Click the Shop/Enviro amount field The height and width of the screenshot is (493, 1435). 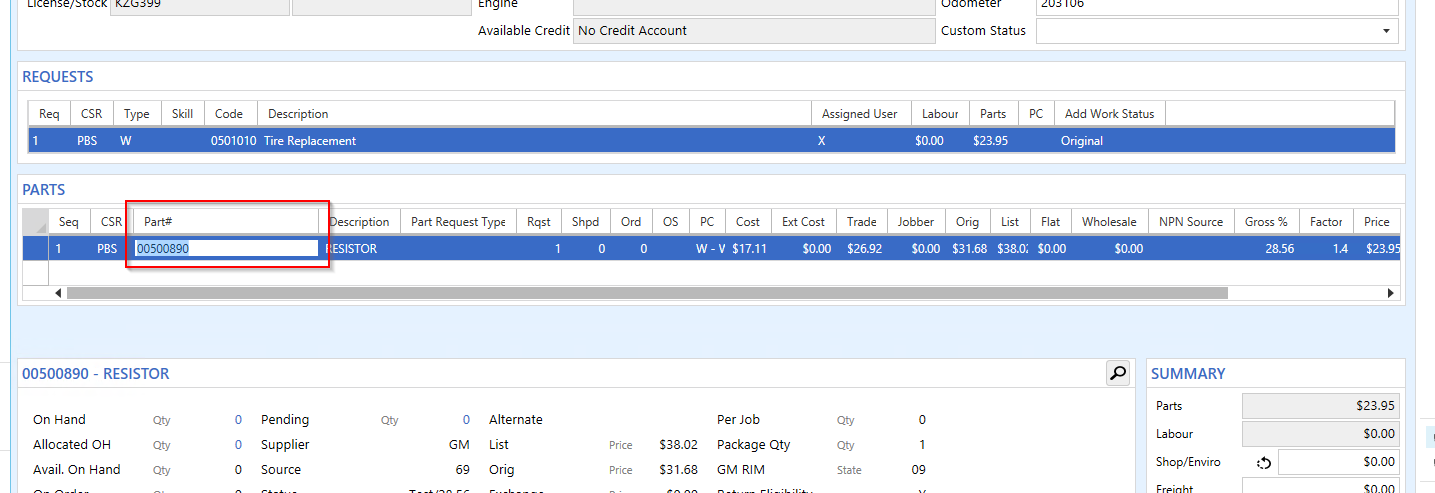point(1338,462)
